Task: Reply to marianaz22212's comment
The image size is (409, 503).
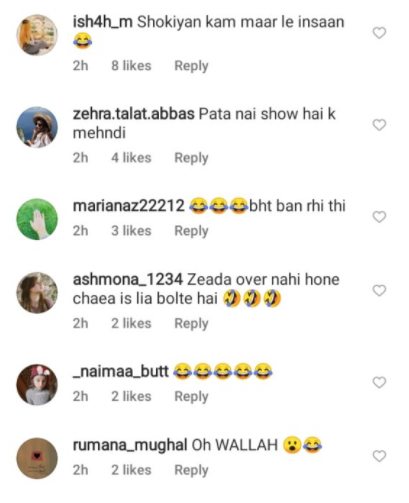Action: pyautogui.click(x=191, y=231)
